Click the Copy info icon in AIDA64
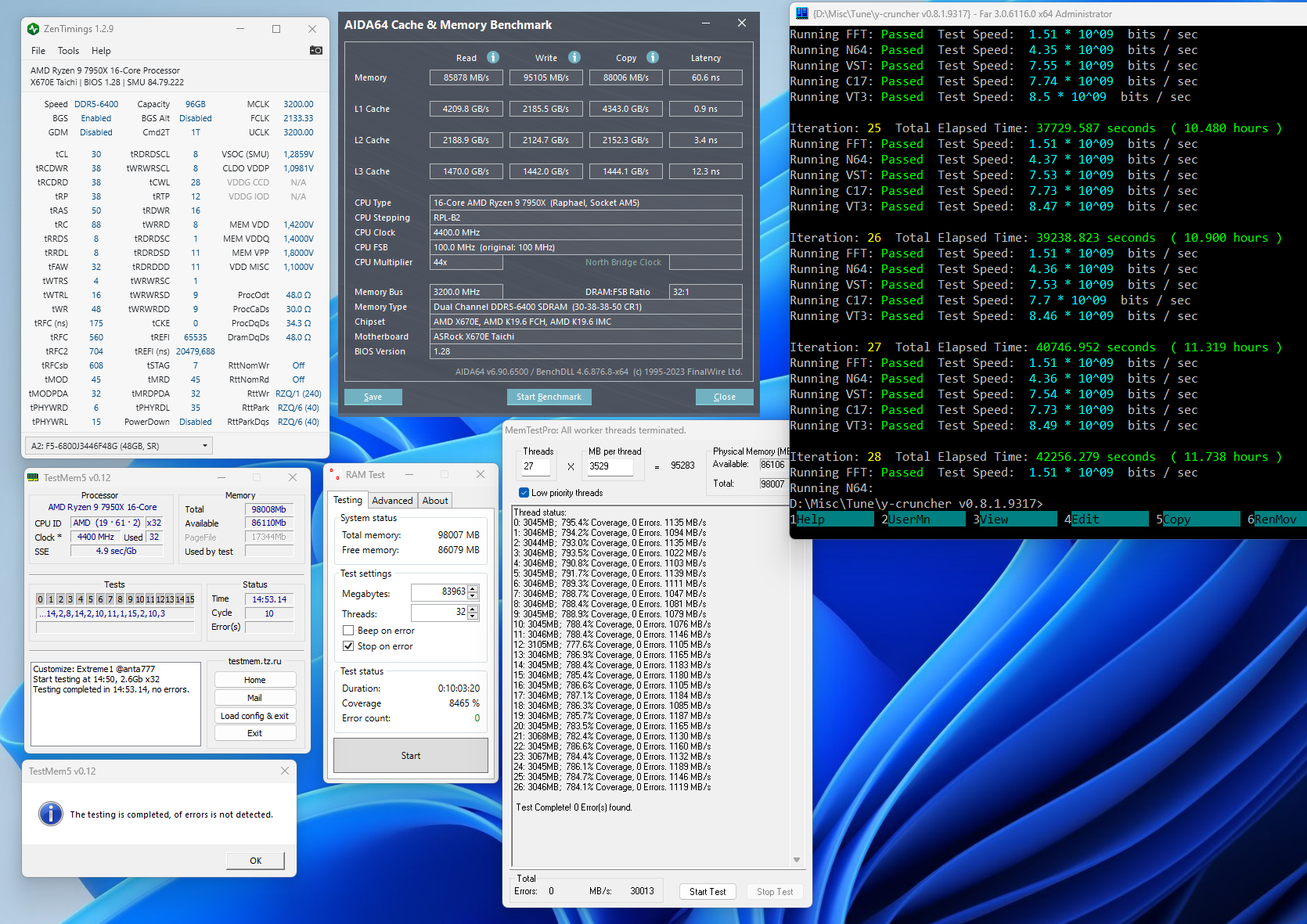This screenshot has height=924, width=1307. point(653,57)
